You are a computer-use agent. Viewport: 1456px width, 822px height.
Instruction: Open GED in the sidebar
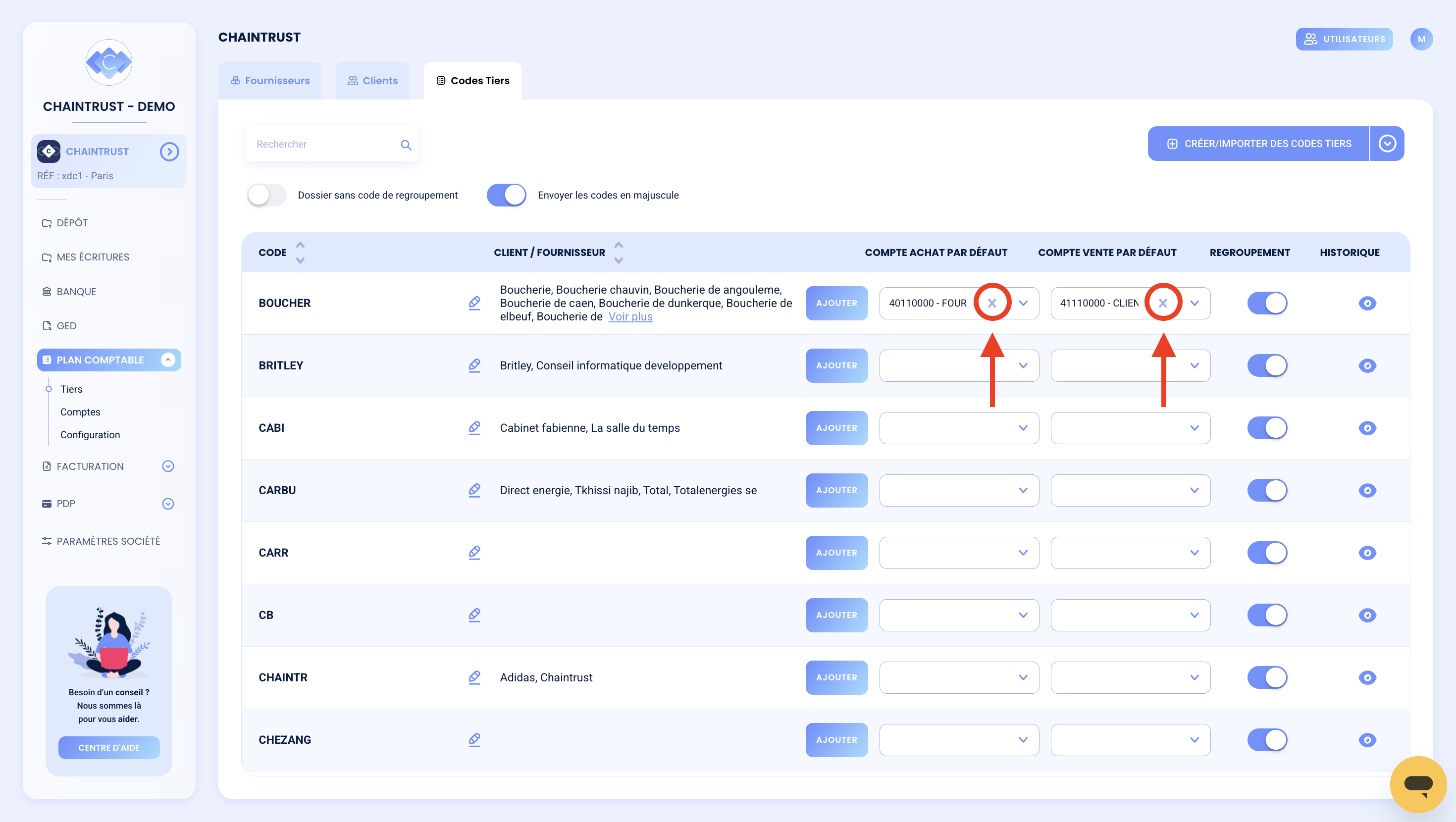coord(59,326)
